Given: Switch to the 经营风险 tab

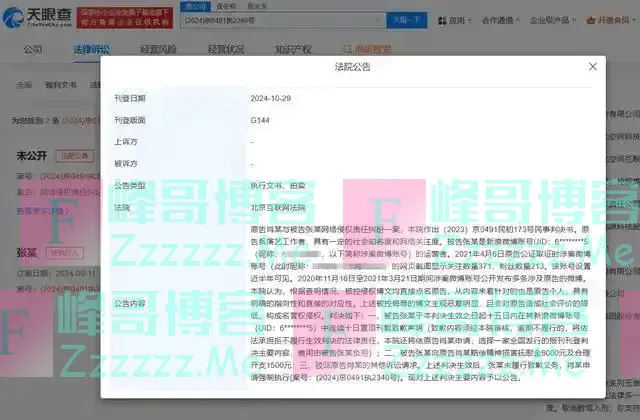Looking at the screenshot, I should 158,49.
